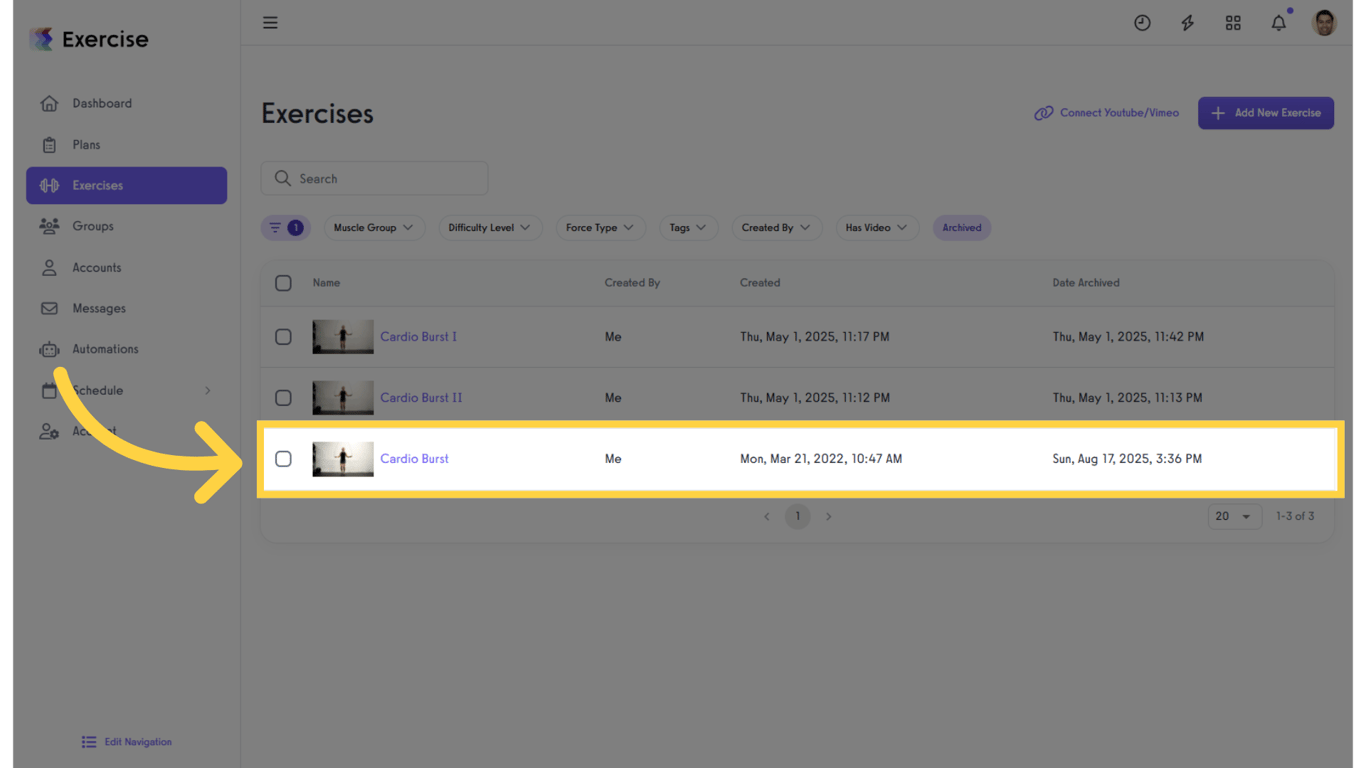1366x768 pixels.
Task: Open the Cardio Burst exercise thumbnail
Action: [342, 459]
